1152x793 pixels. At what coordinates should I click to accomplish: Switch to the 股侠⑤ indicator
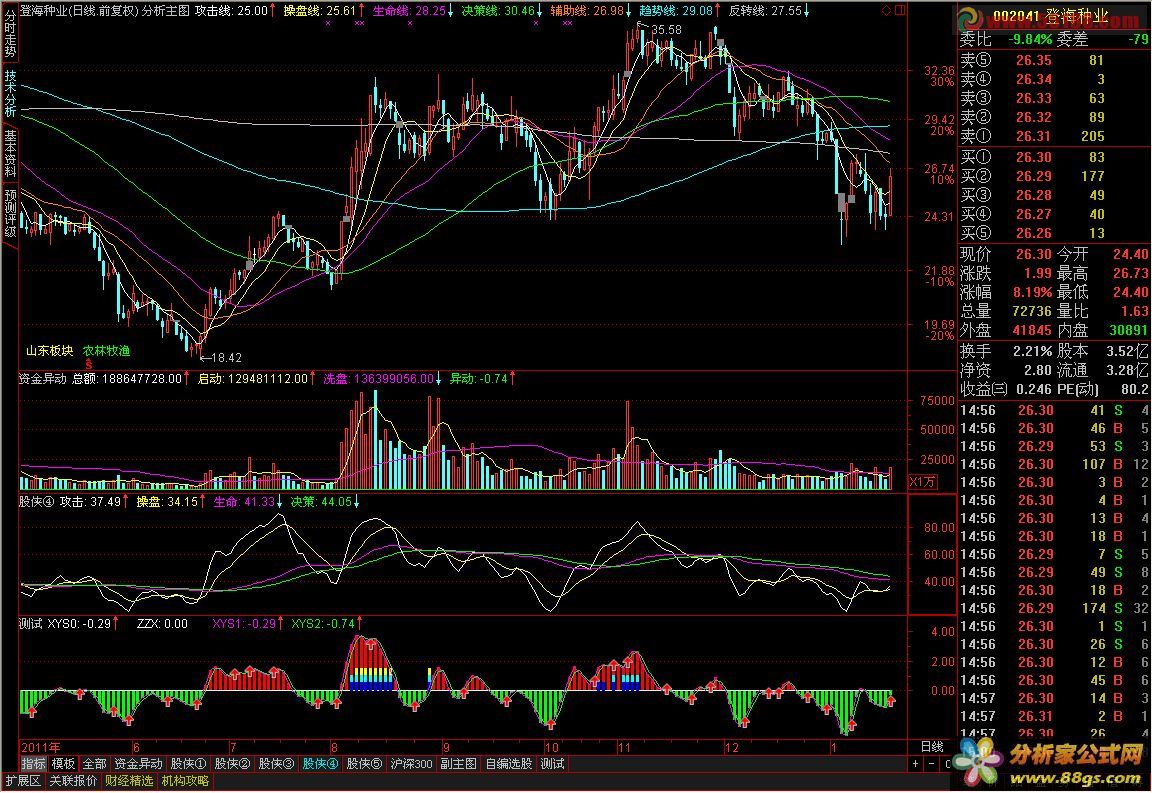365,764
